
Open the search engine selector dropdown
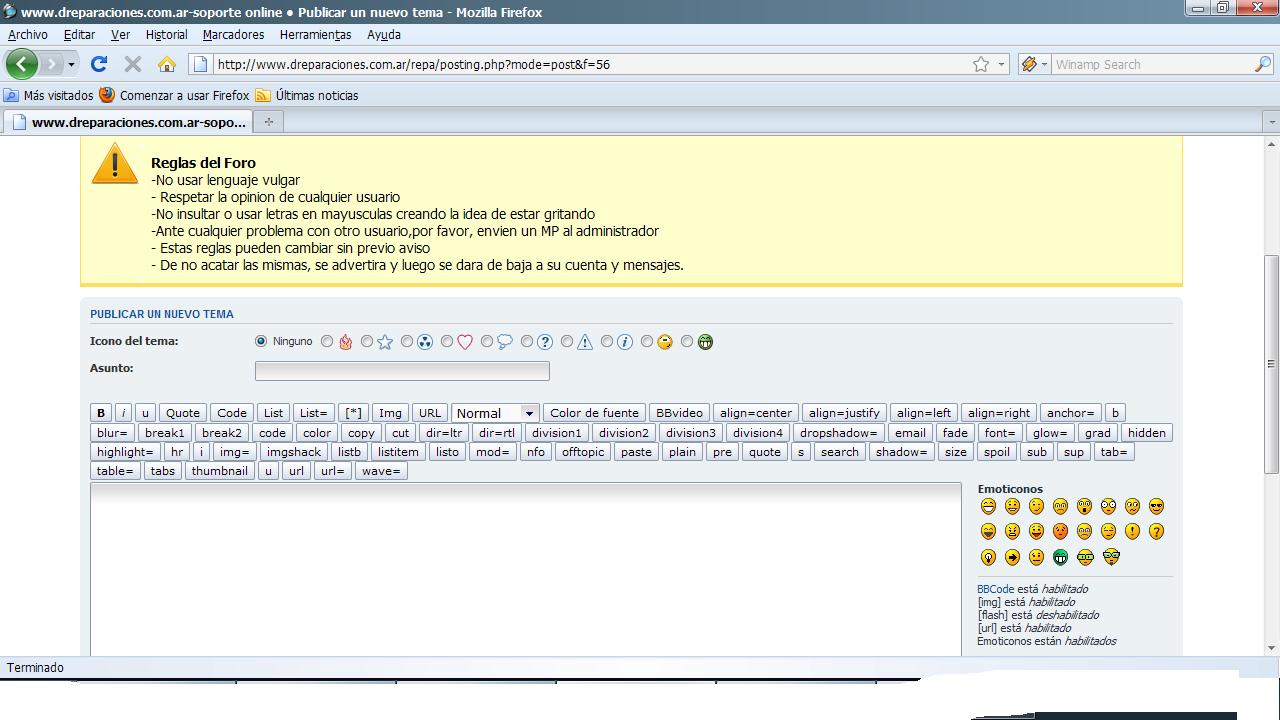click(x=1033, y=64)
